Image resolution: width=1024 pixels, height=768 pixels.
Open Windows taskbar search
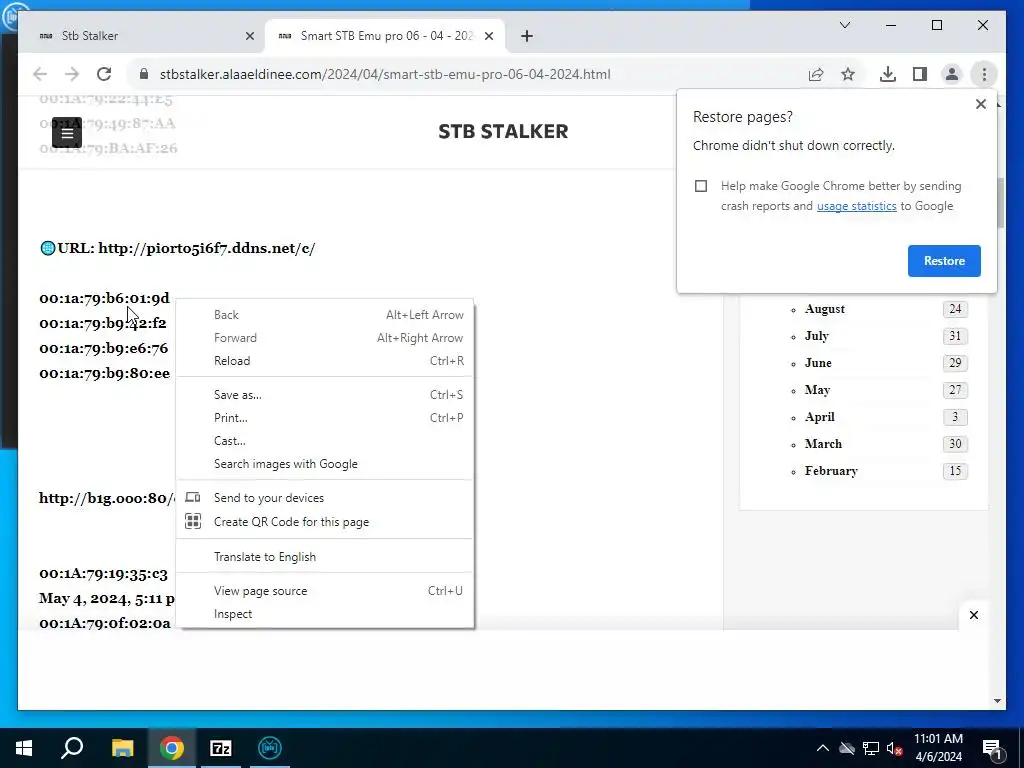(72, 748)
